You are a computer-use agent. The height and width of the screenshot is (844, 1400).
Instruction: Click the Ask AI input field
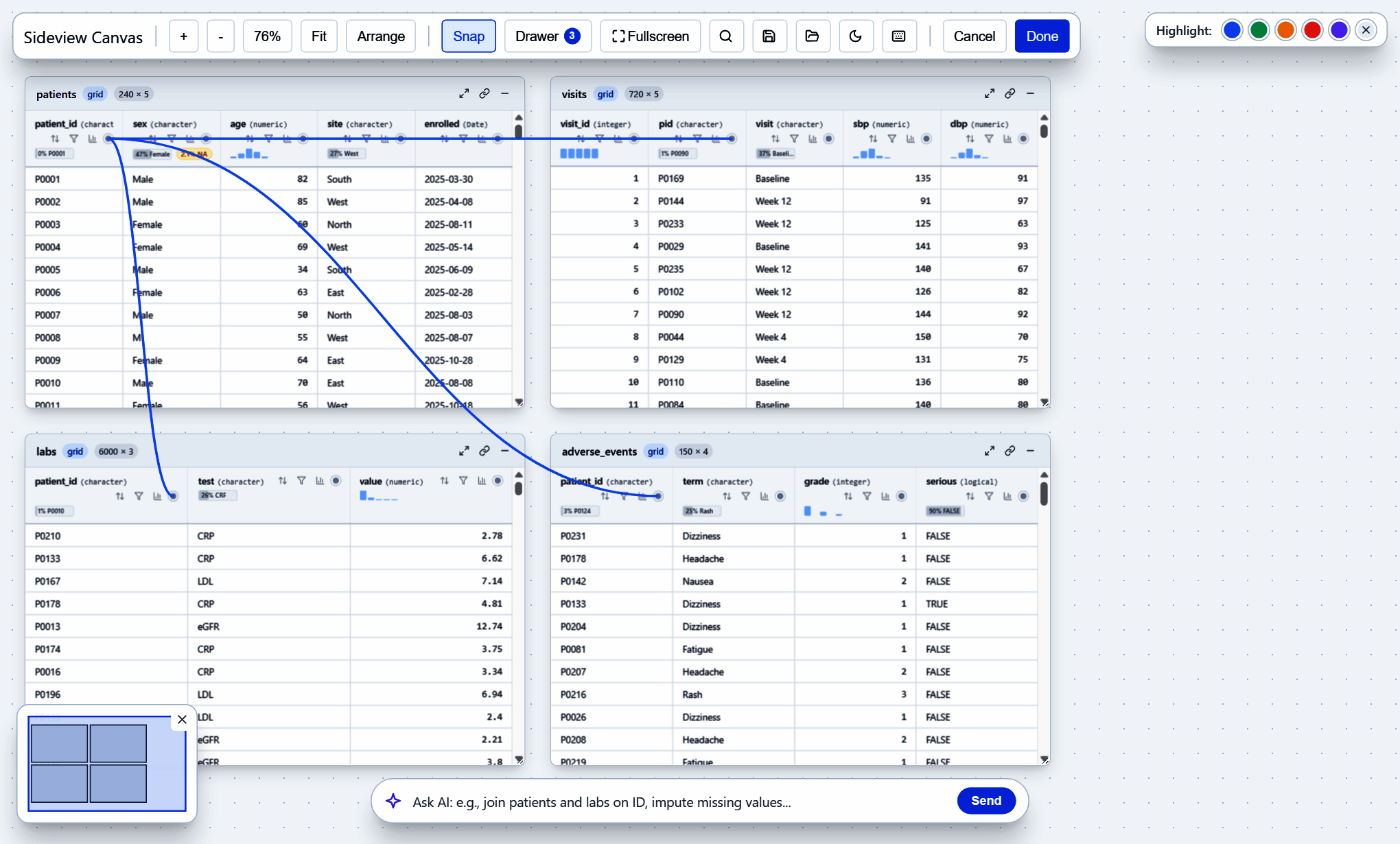(679, 801)
